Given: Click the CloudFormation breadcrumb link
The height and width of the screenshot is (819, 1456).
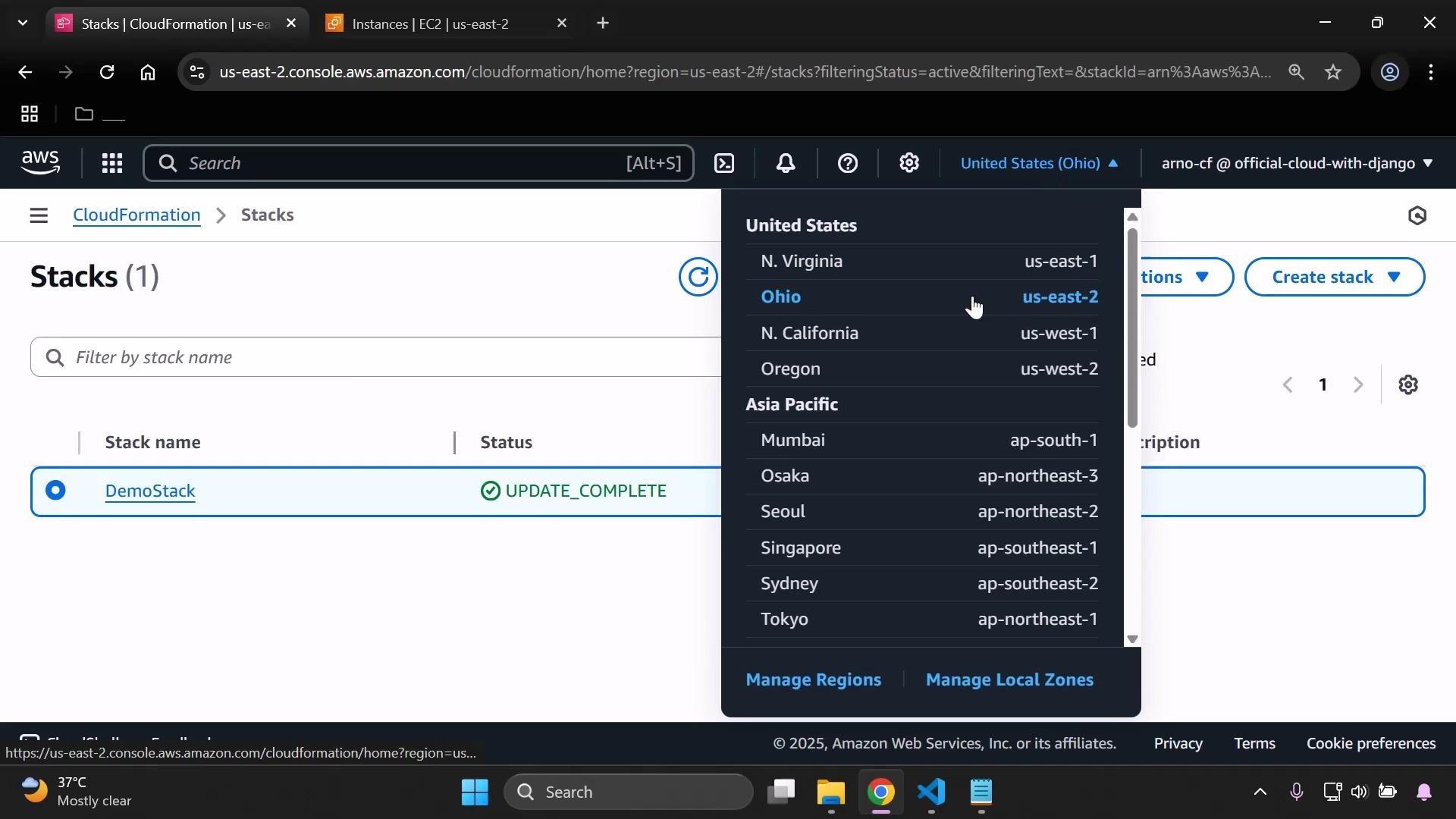Looking at the screenshot, I should tap(136, 215).
